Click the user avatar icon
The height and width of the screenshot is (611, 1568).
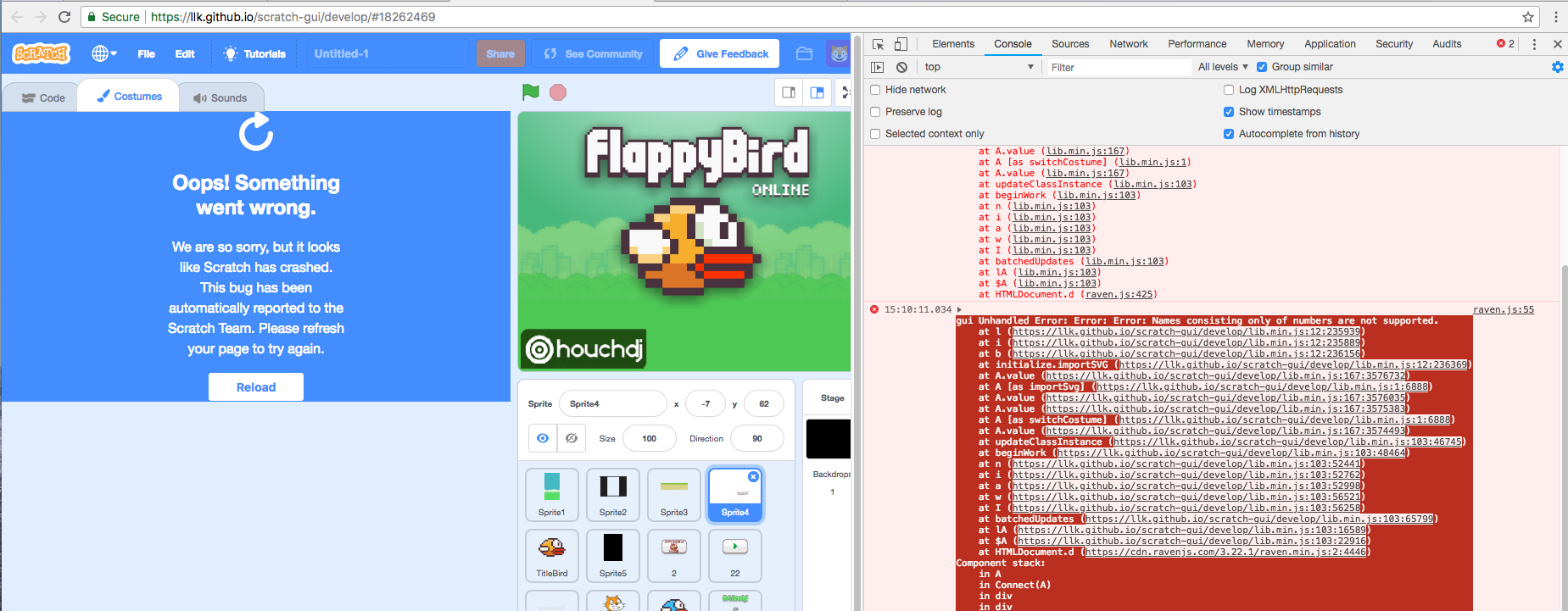pos(839,53)
